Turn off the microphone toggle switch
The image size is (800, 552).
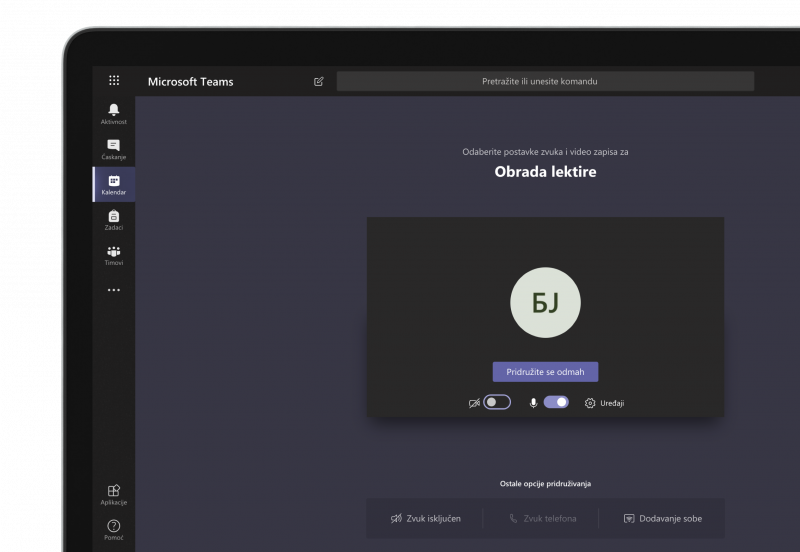tap(556, 402)
